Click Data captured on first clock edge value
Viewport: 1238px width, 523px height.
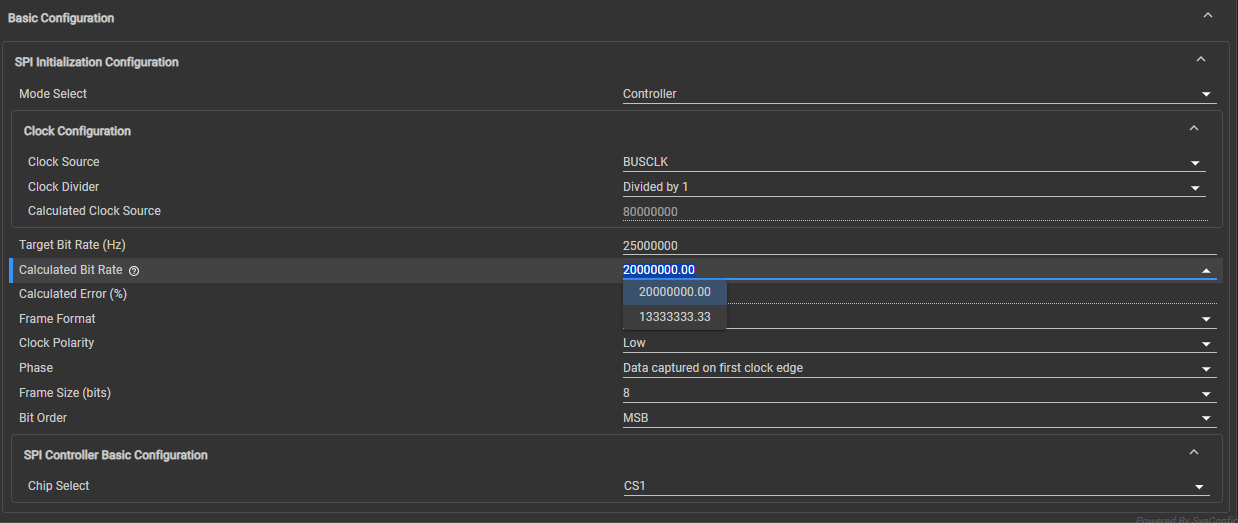[x=713, y=368]
